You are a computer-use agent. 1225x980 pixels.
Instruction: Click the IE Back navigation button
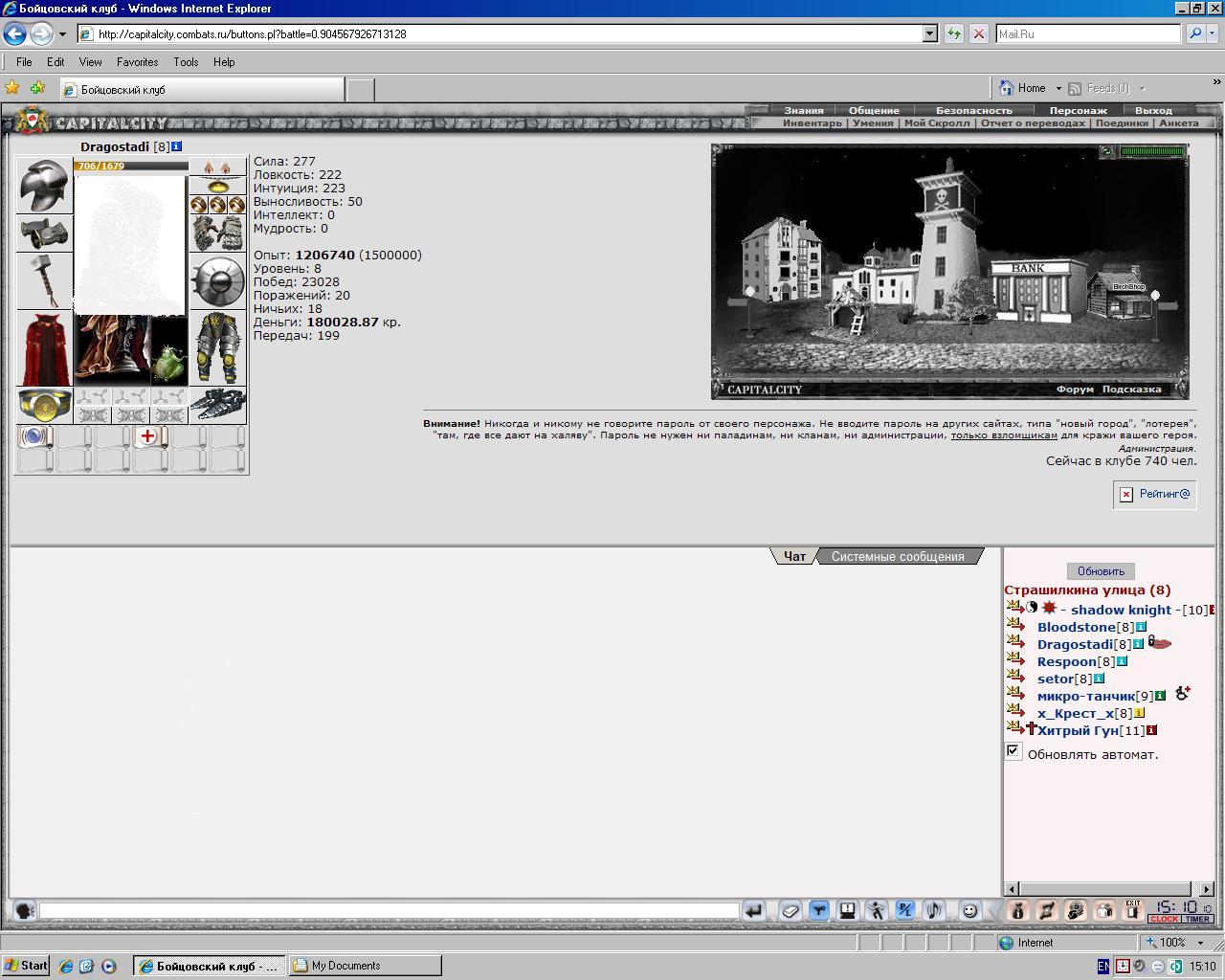tap(14, 33)
